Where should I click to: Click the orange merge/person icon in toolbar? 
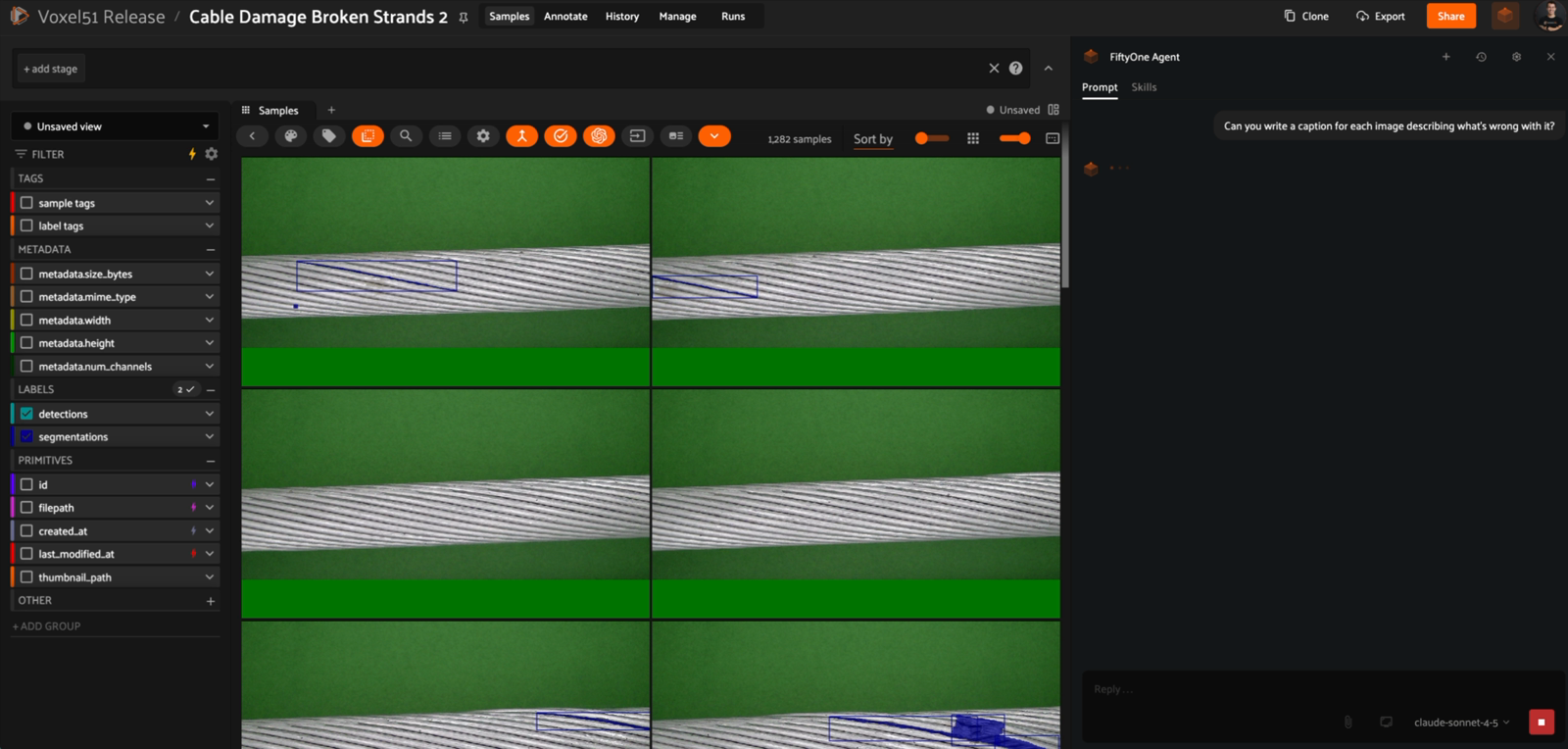pos(521,136)
